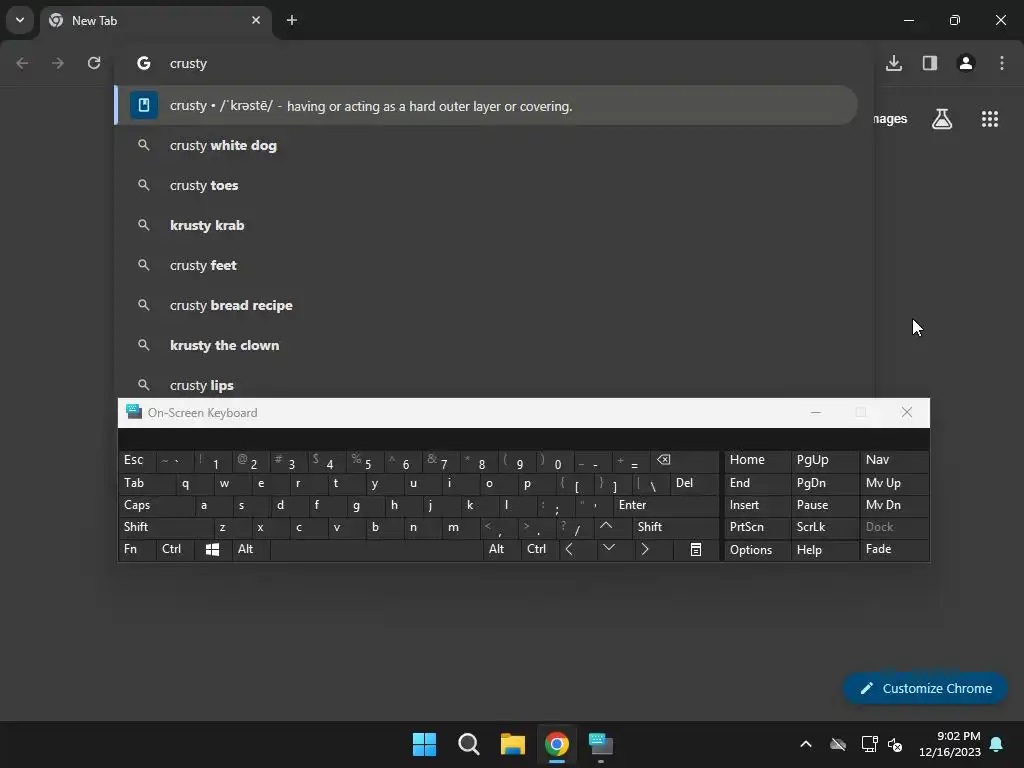Click the Help key
Screen dimensions: 1024x768
(x=825, y=549)
